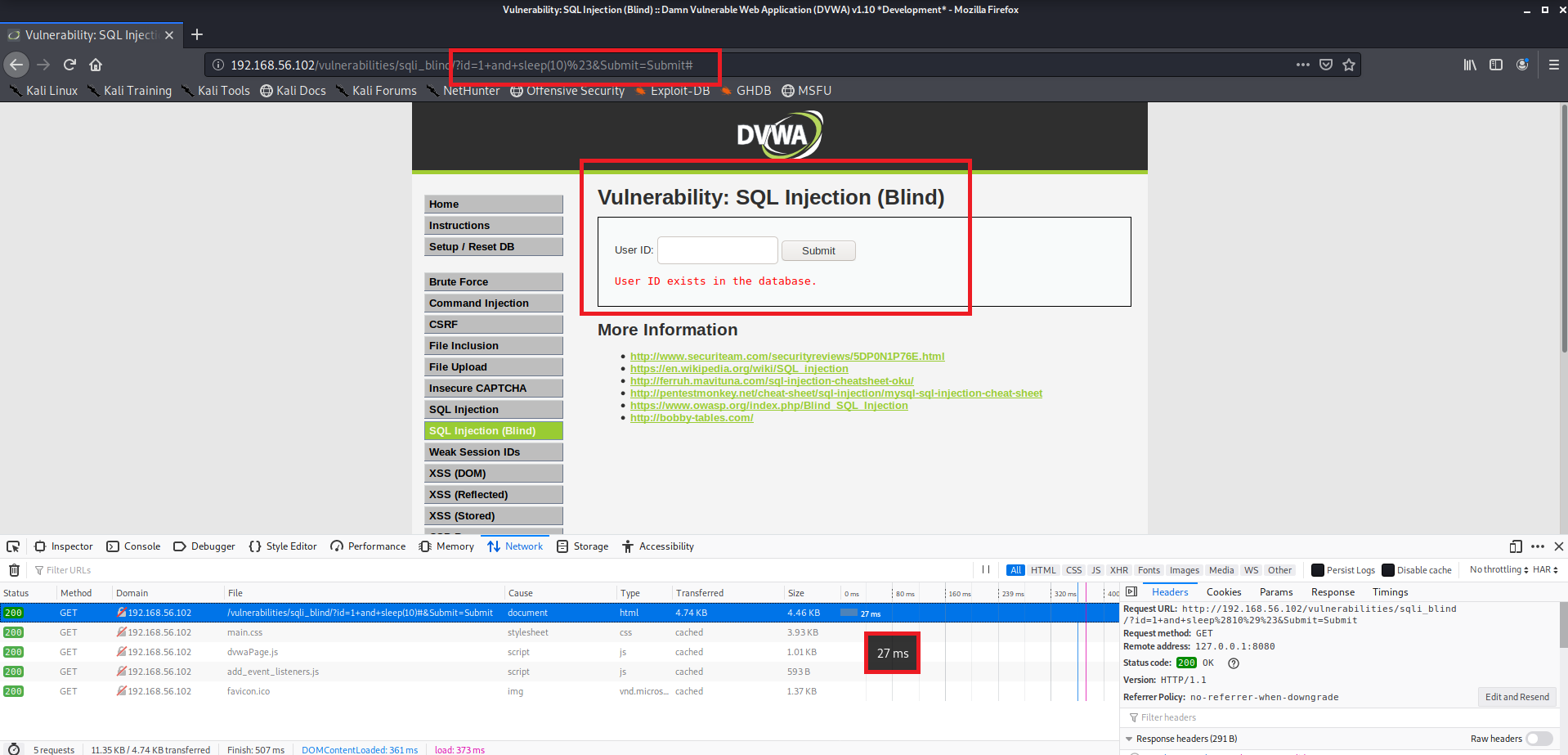Screen dimensions: 1568x755
Task: Open the GHDB bookmark
Action: [746, 91]
